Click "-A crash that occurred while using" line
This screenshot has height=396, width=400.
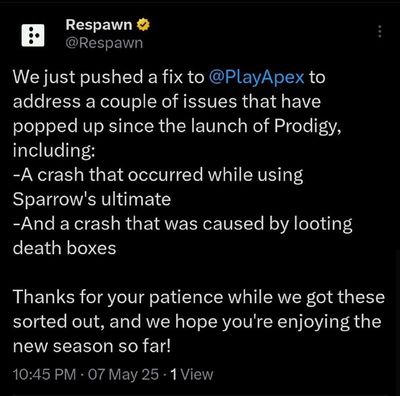[158, 175]
